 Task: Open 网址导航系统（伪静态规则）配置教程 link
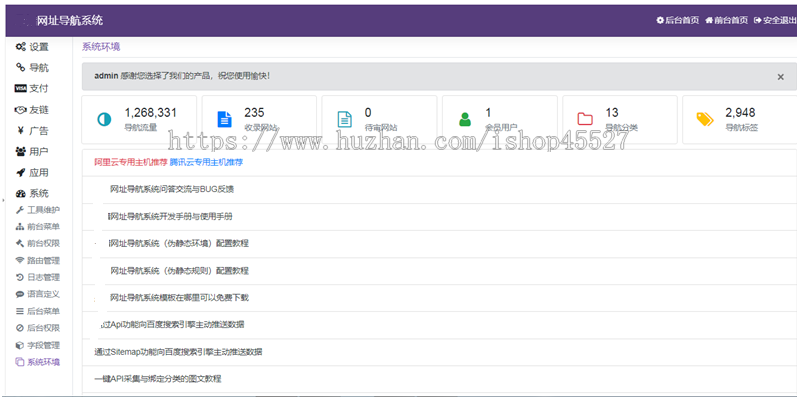[x=179, y=270]
